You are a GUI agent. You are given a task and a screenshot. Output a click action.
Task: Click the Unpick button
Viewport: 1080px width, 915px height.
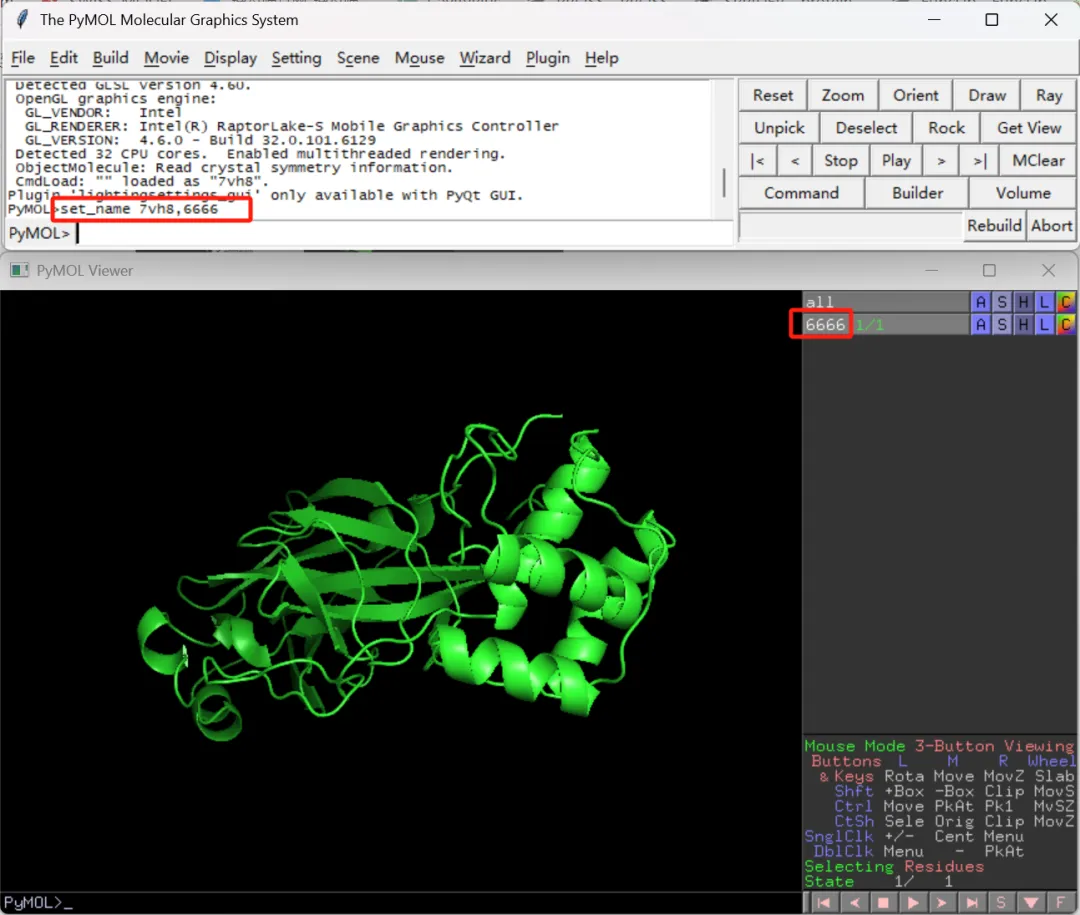(x=779, y=127)
